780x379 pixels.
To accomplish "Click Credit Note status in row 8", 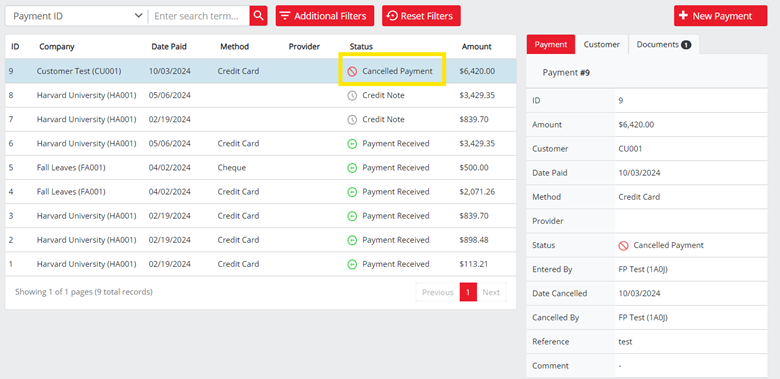I will (383, 95).
